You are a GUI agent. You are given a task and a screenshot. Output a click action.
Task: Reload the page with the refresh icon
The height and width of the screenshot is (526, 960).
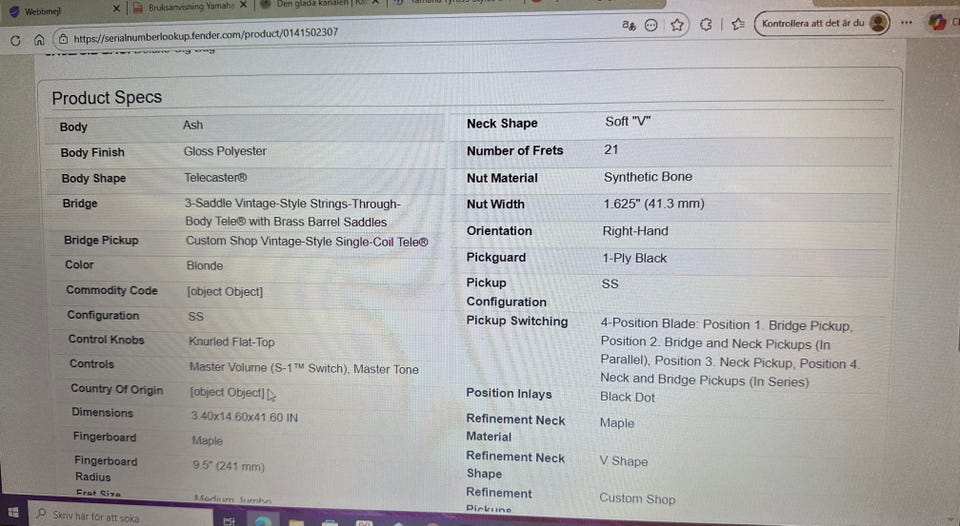(15, 40)
